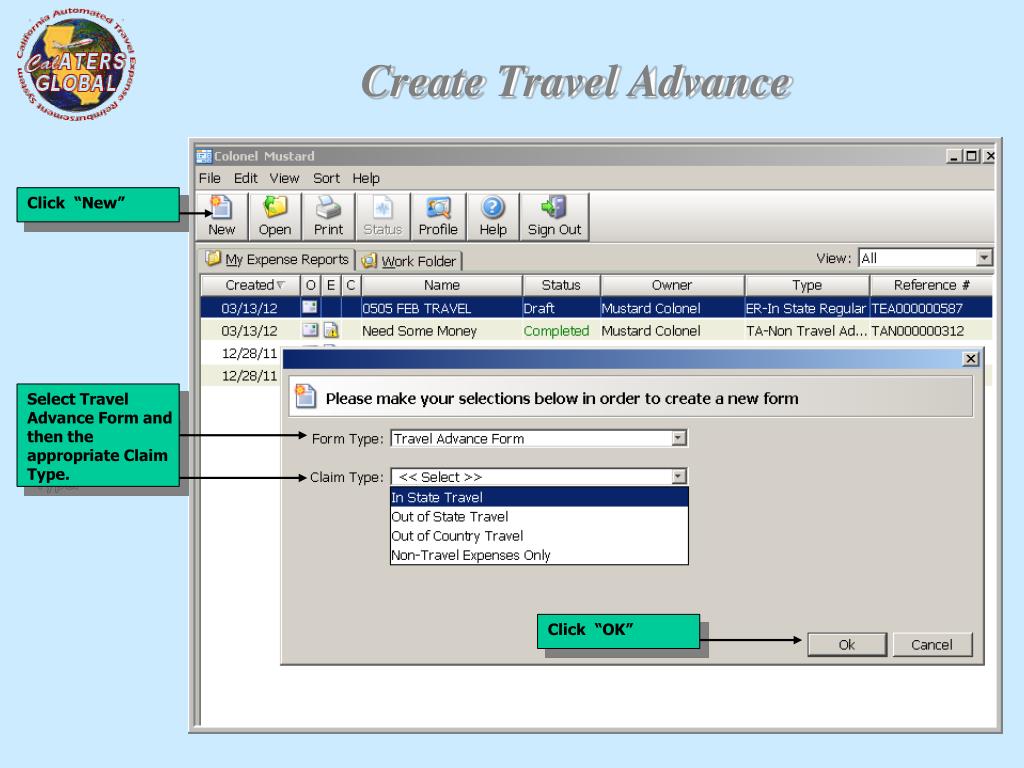The image size is (1024, 768).
Task: Open the Edit menu
Action: (x=246, y=178)
